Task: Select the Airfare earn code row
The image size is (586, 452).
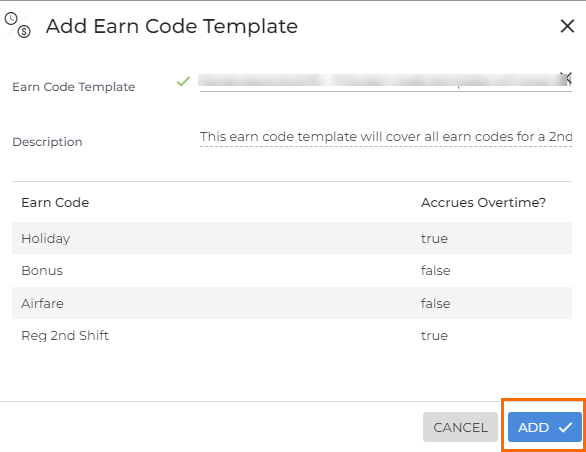Action: coord(292,303)
